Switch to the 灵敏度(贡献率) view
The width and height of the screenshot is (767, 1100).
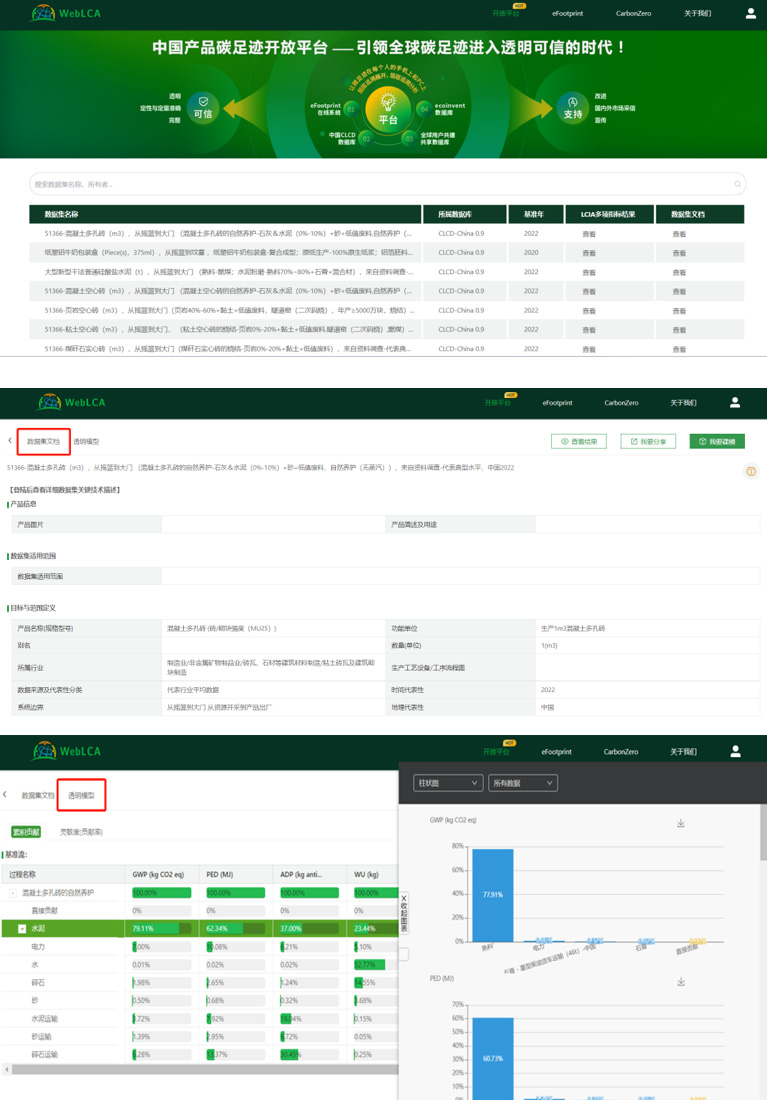click(81, 832)
